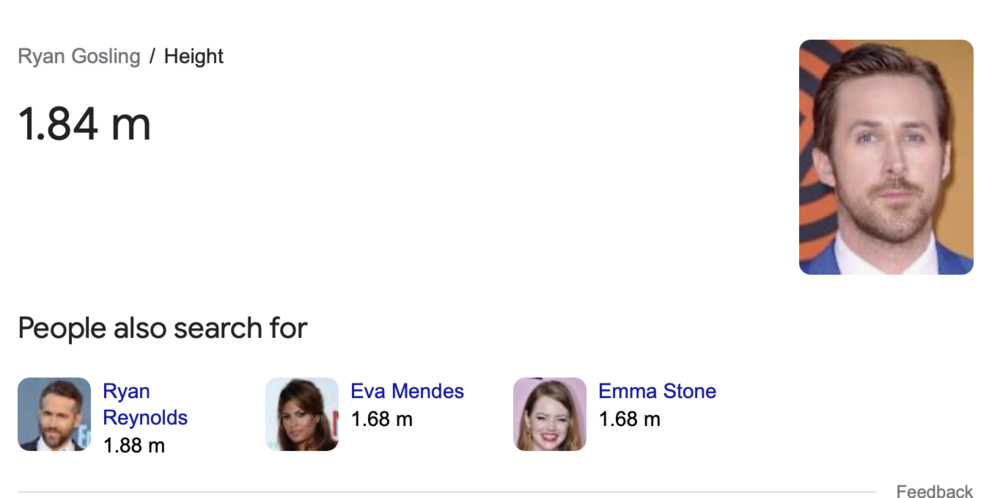The width and height of the screenshot is (1000, 498).
Task: Go to Ryan Gosling breadcrumb link
Action: (x=79, y=56)
